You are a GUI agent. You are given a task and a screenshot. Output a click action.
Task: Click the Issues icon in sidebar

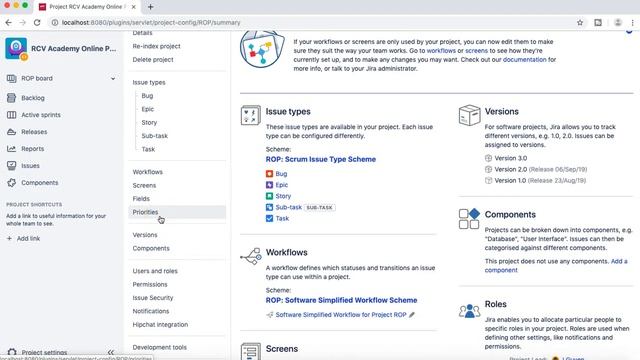(11, 166)
